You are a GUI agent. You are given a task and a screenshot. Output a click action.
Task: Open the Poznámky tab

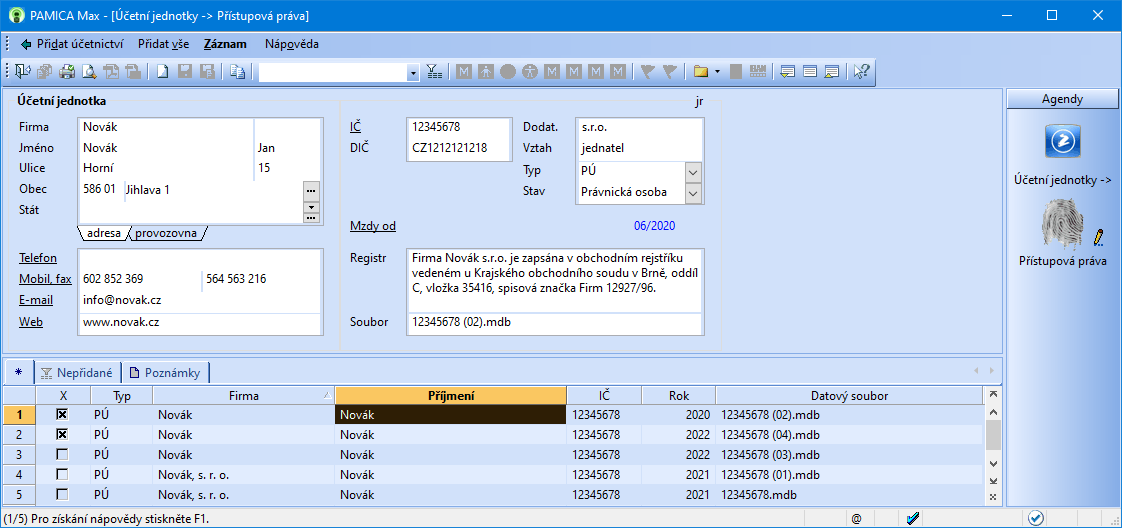[x=165, y=373]
